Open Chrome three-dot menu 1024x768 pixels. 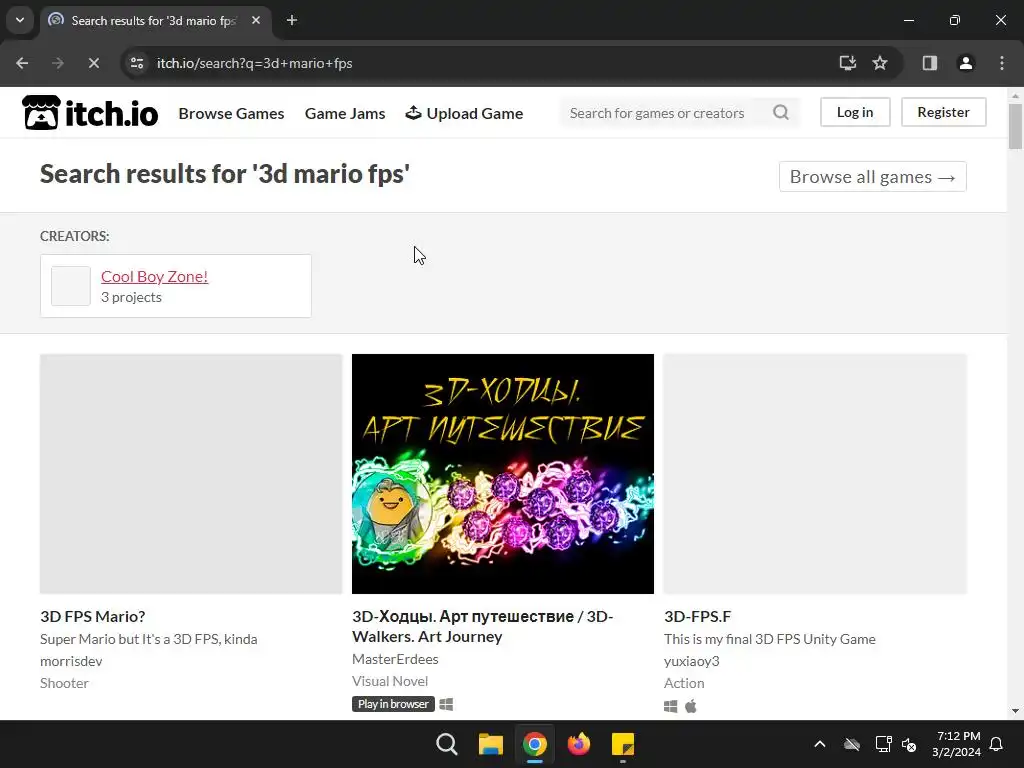1002,63
